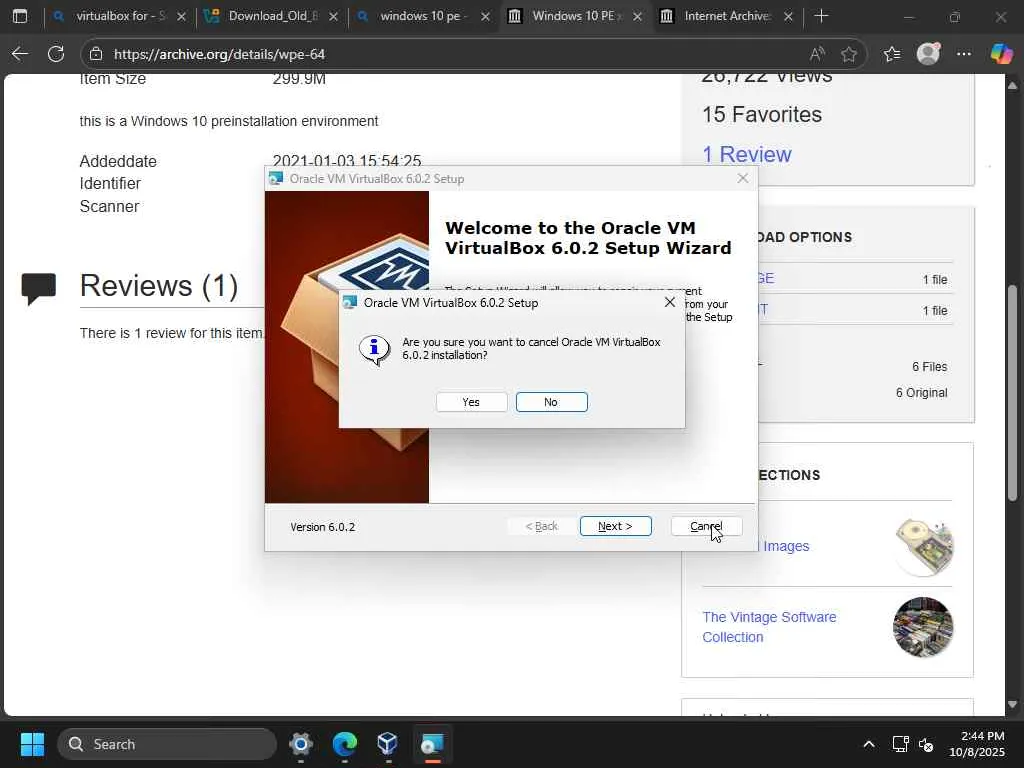
Task: Close the cancel confirmation dialog with X
Action: pyautogui.click(x=669, y=302)
